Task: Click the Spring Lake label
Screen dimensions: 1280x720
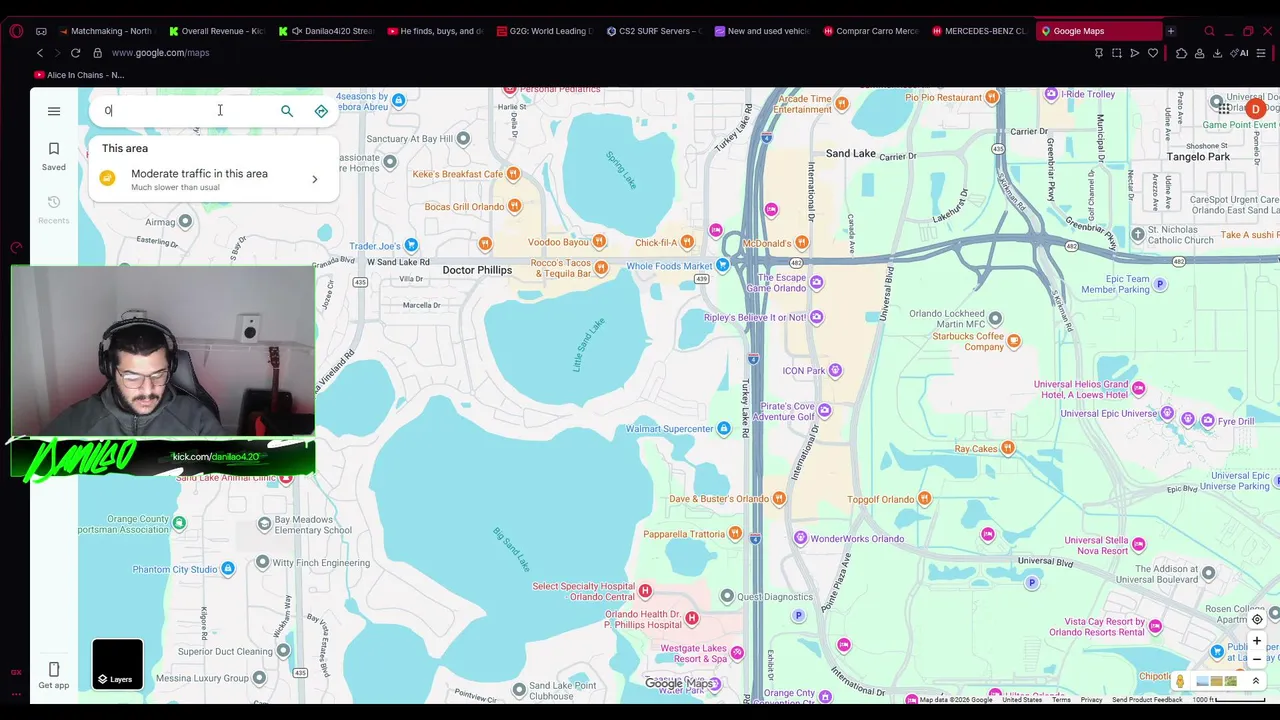Action: 621,168
